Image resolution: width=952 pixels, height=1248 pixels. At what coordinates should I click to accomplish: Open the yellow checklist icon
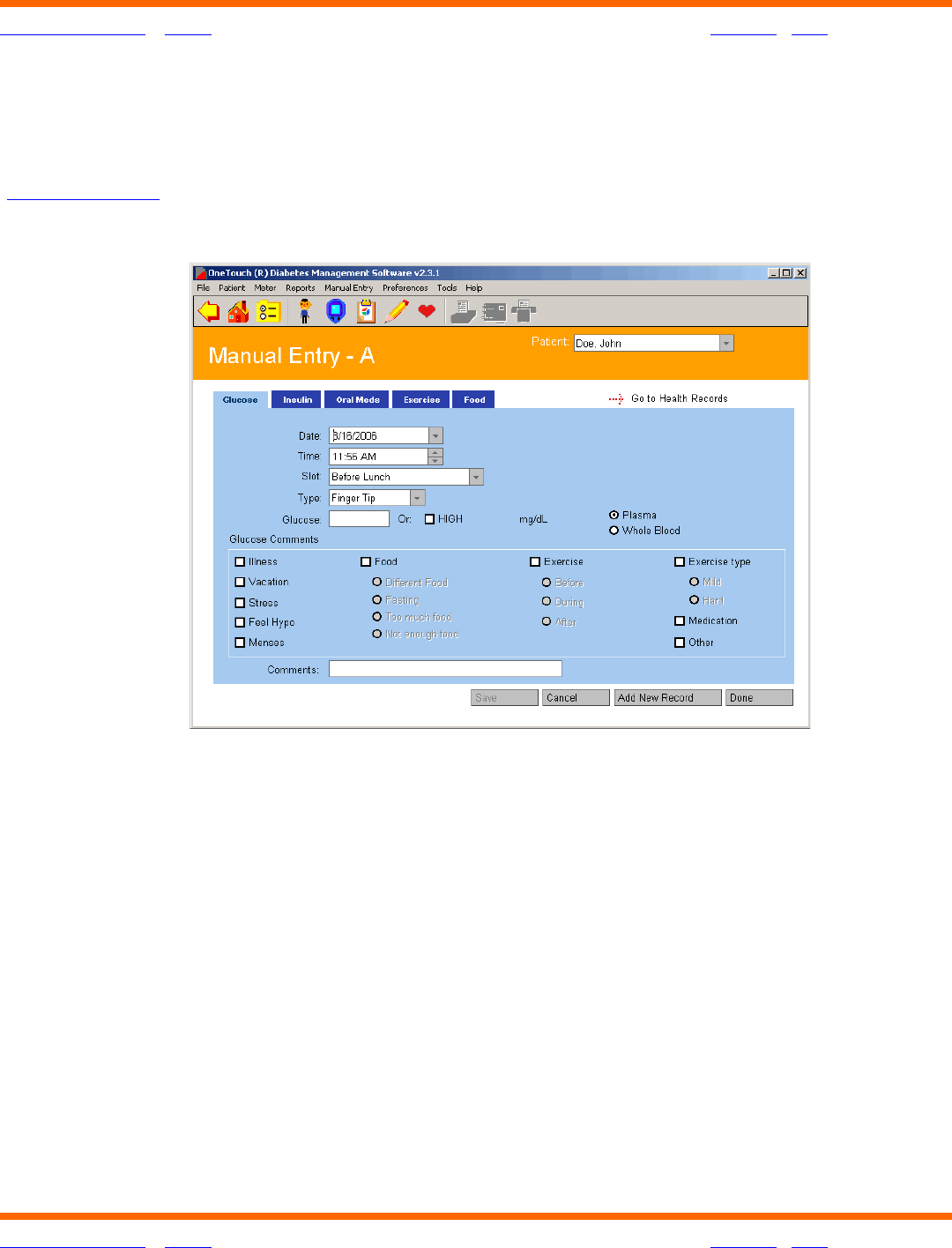click(x=268, y=311)
